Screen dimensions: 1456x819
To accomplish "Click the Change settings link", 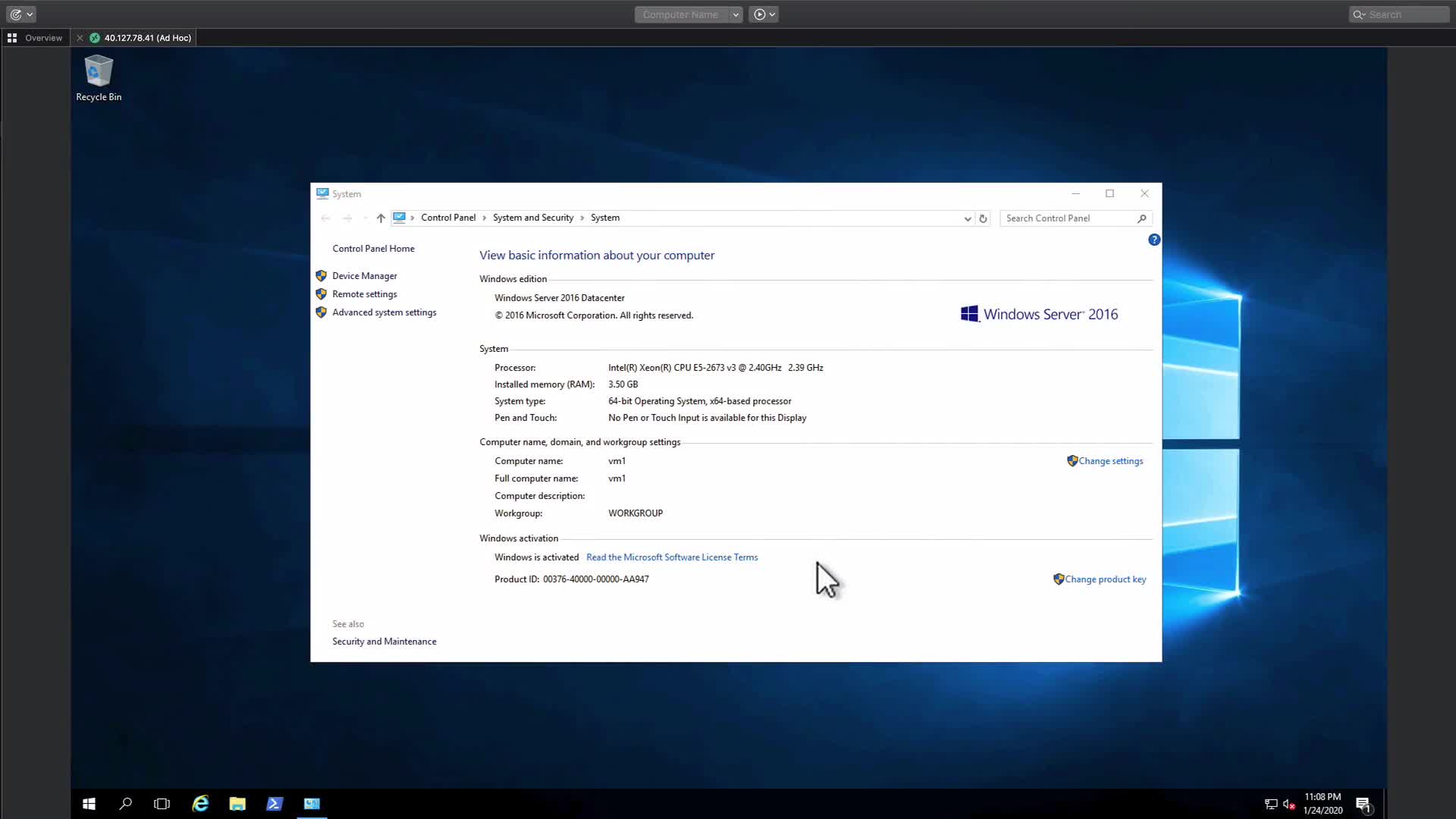I will point(1110,461).
